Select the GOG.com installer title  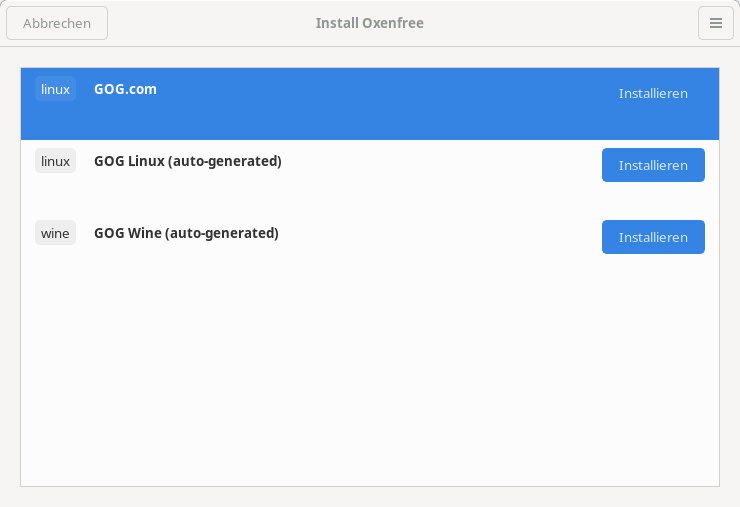[x=125, y=89]
